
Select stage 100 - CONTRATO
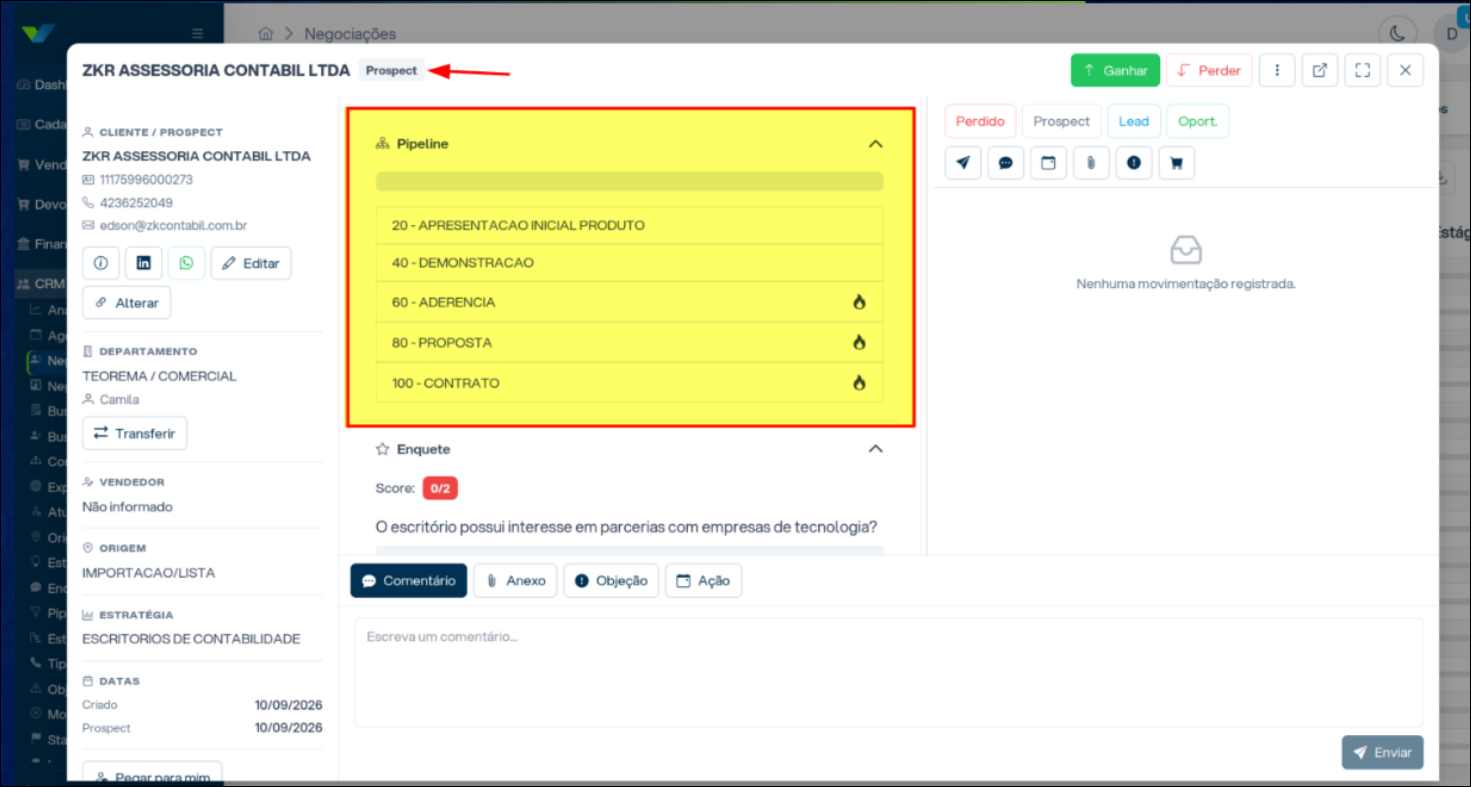click(x=630, y=383)
